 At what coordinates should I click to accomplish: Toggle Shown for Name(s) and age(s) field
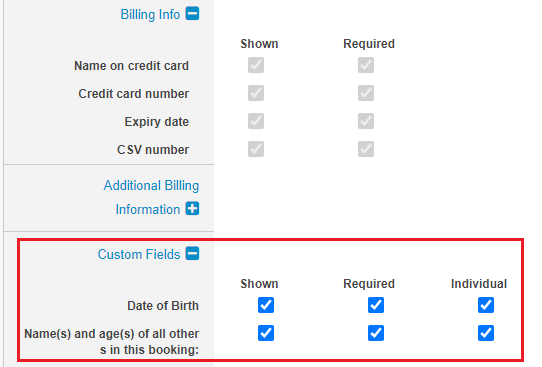click(x=266, y=333)
